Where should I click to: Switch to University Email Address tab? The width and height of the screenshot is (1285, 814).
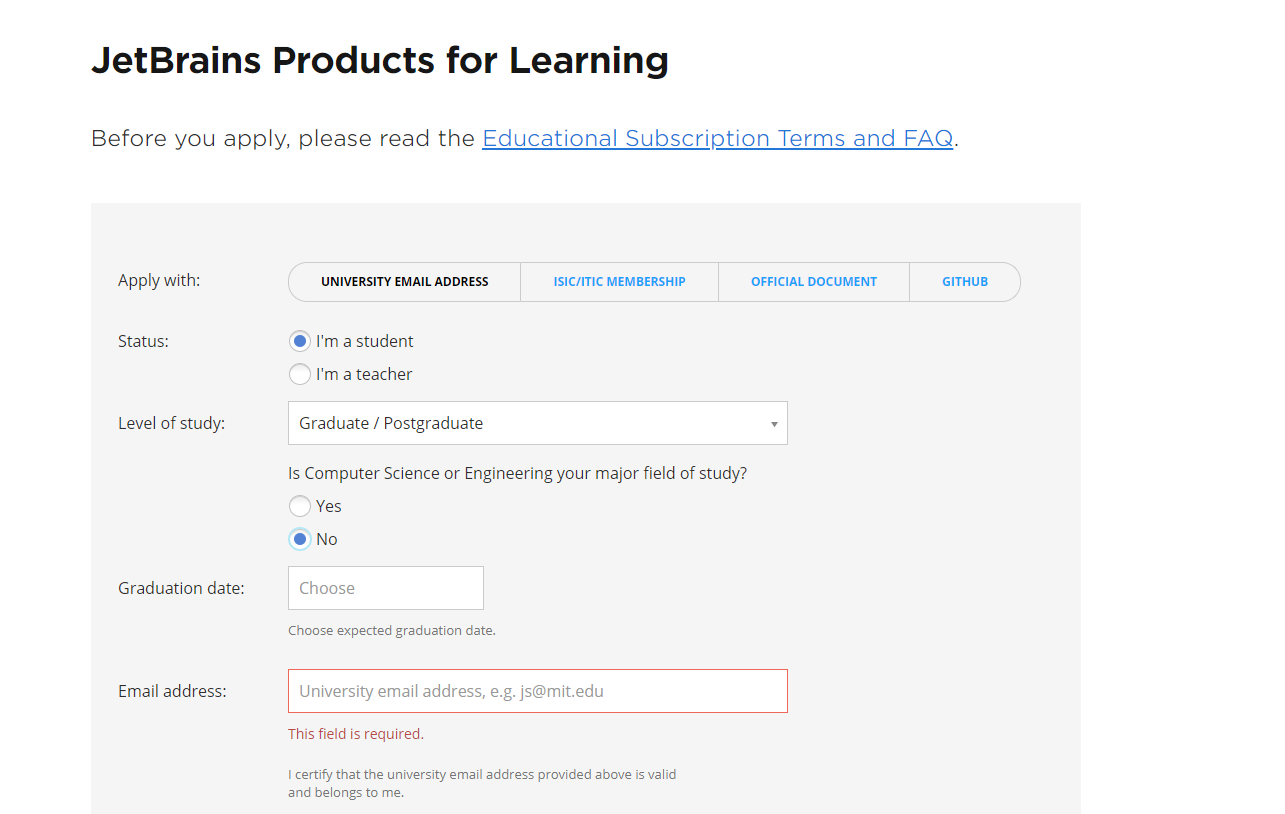pos(404,282)
